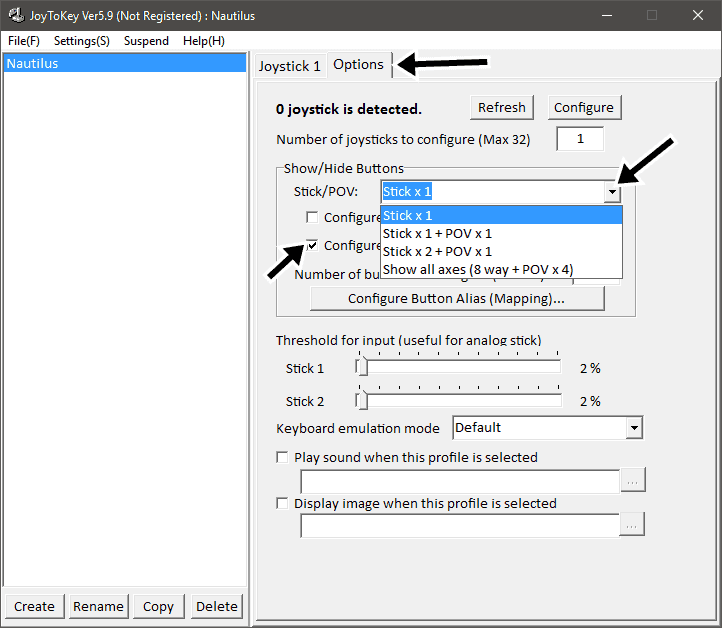Choose 'Stick x 2 + POV x 1' option
The height and width of the screenshot is (628, 722).
click(x=501, y=251)
